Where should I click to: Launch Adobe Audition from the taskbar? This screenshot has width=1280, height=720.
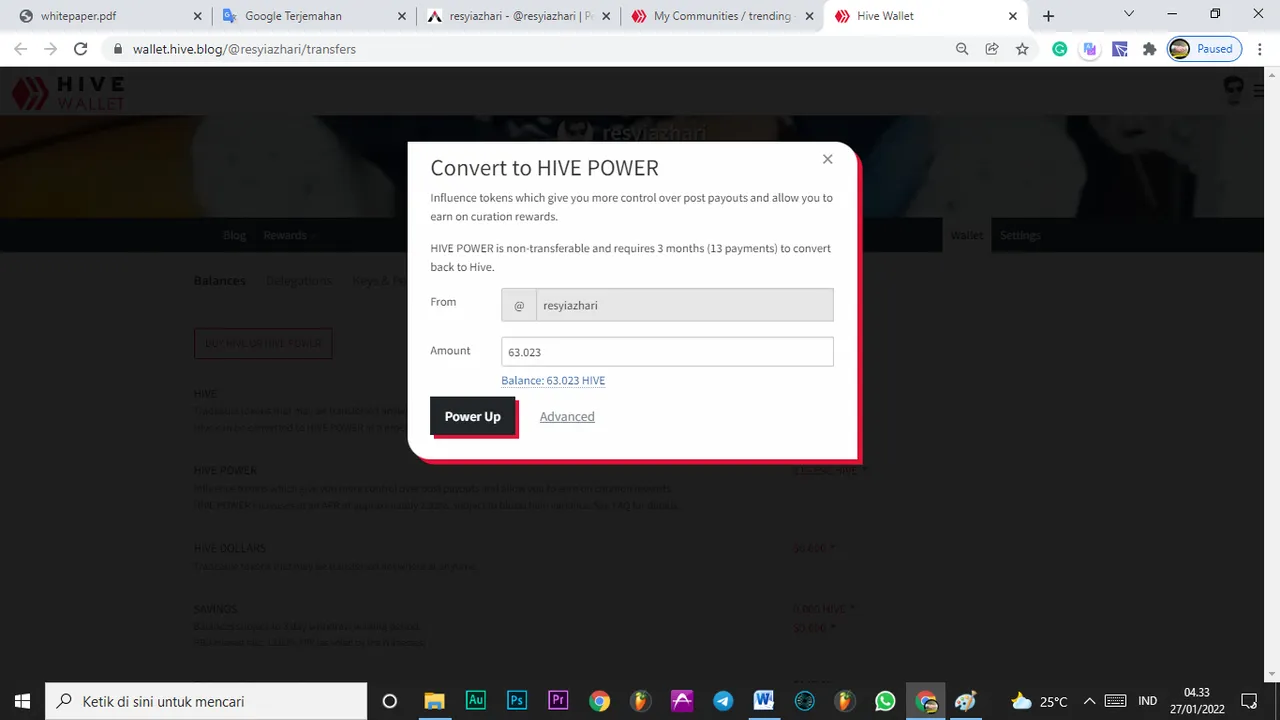[476, 701]
